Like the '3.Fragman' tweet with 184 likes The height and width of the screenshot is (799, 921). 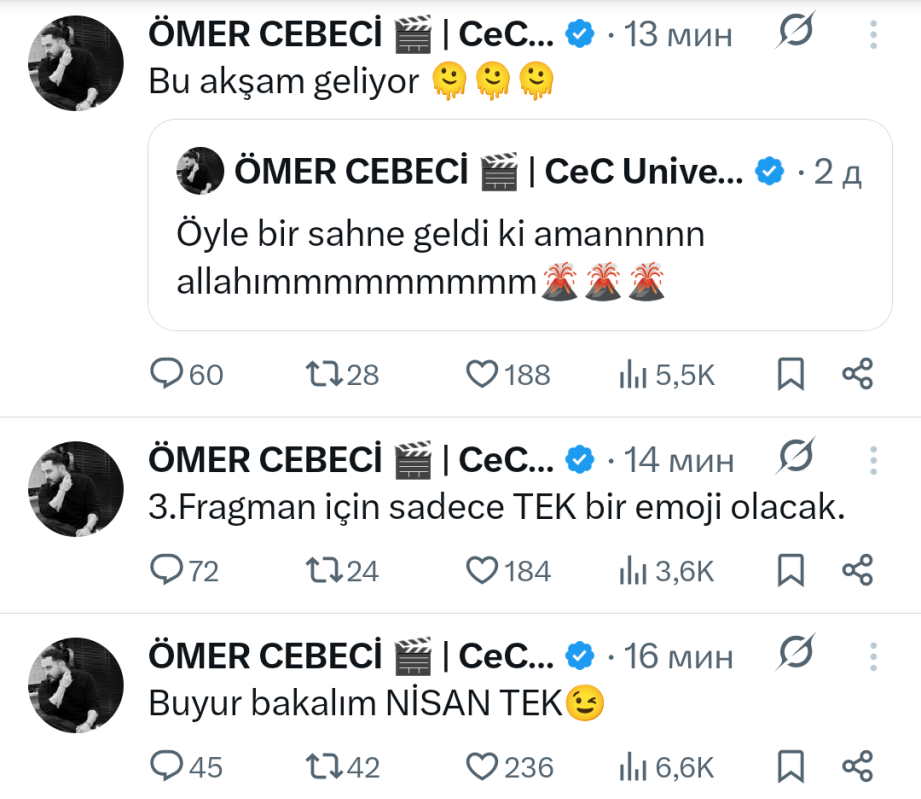click(x=483, y=571)
